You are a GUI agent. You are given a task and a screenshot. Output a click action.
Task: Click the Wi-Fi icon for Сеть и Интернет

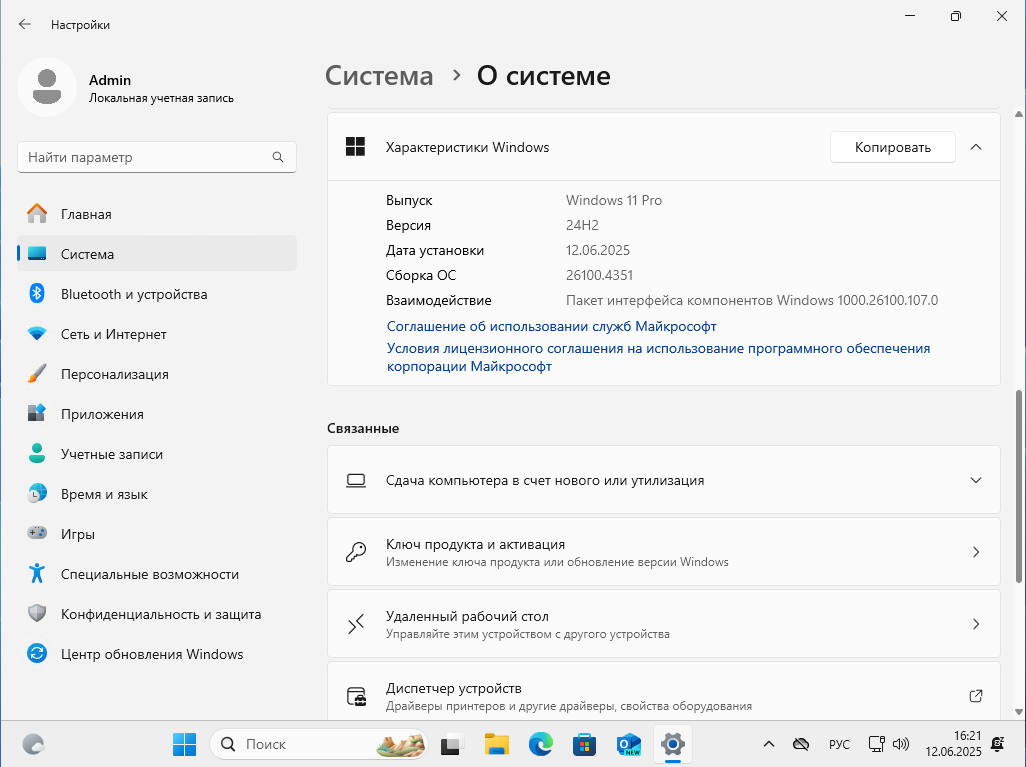tap(37, 334)
